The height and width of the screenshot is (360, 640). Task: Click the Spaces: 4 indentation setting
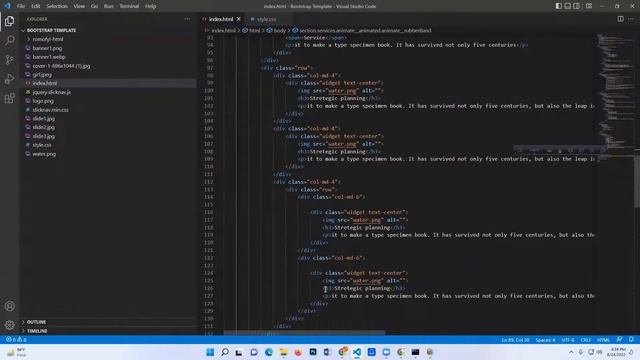[x=545, y=340]
